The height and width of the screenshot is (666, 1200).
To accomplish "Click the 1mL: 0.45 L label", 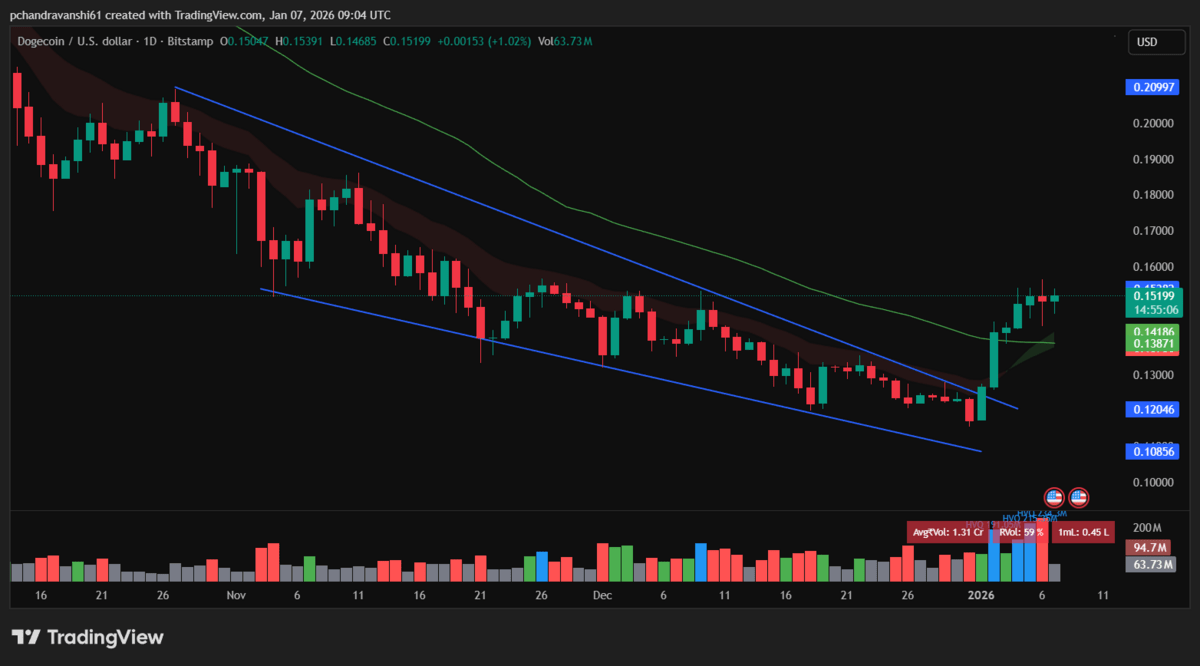I will pyautogui.click(x=1085, y=532).
